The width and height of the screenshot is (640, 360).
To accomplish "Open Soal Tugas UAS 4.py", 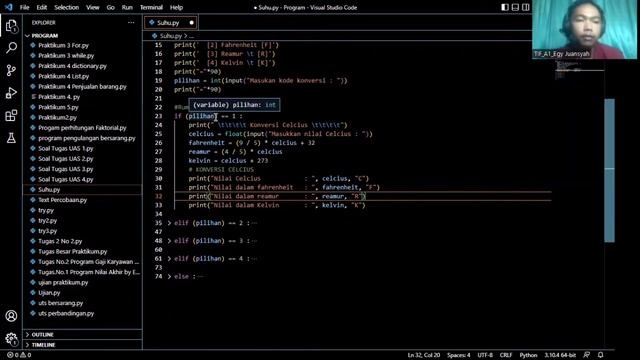I will [x=65, y=179].
